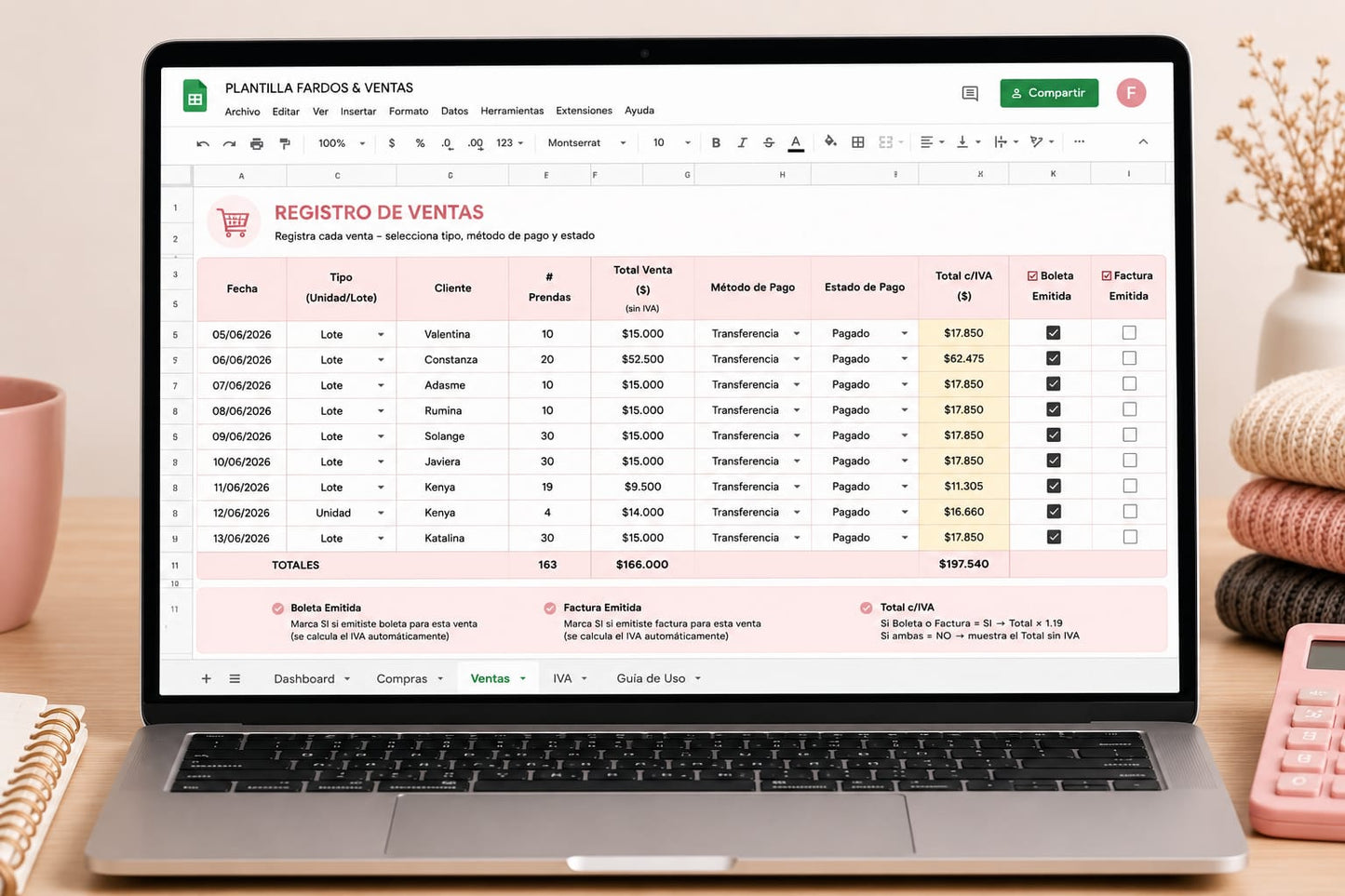The height and width of the screenshot is (896, 1345).
Task: Open Método de Pago dropdown for Constanza
Action: 797,359
